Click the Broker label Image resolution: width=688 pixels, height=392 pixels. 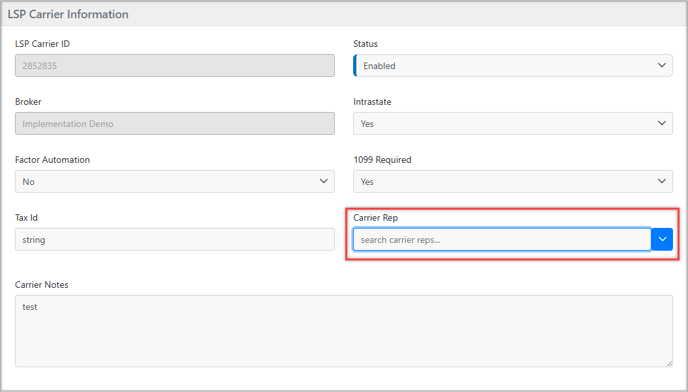click(x=28, y=102)
